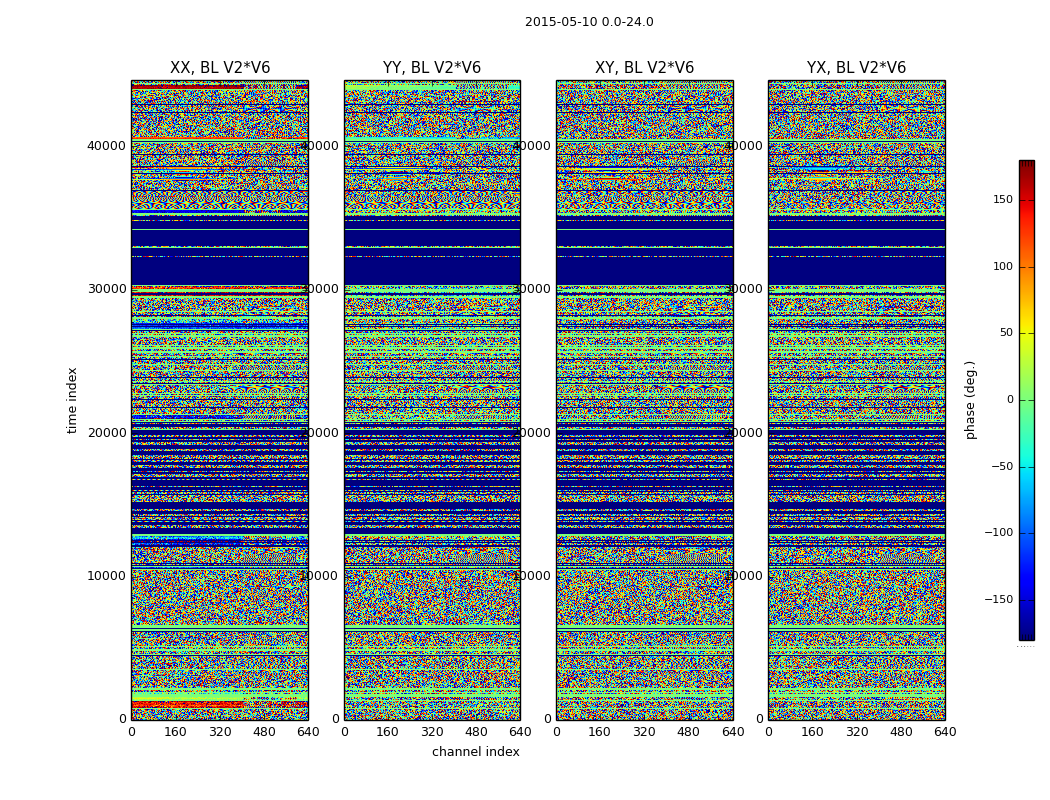Pick the dark red top of colorbar
This screenshot has width=1050, height=800.
pyautogui.click(x=1026, y=165)
